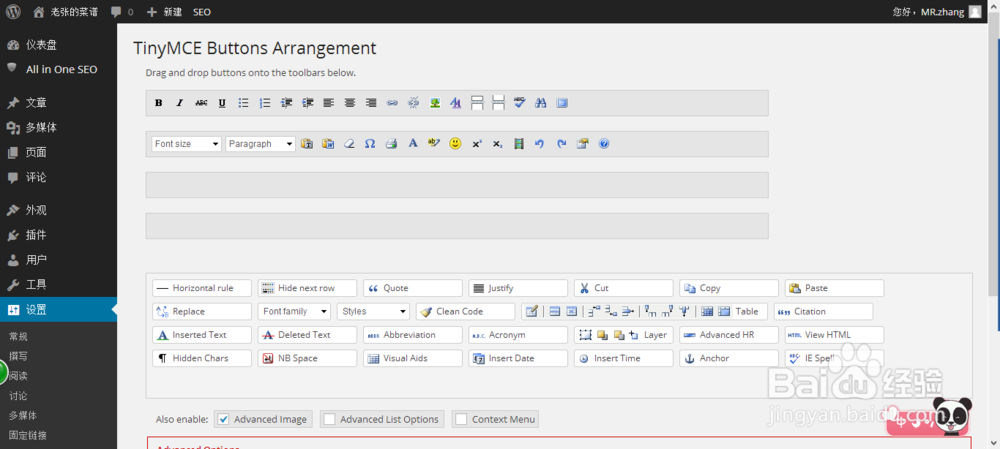Click the redo arrow icon
1000x449 pixels.
tap(561, 144)
